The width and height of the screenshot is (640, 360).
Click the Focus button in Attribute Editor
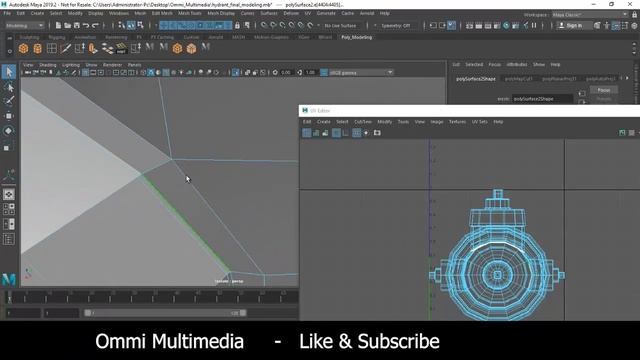click(x=604, y=90)
